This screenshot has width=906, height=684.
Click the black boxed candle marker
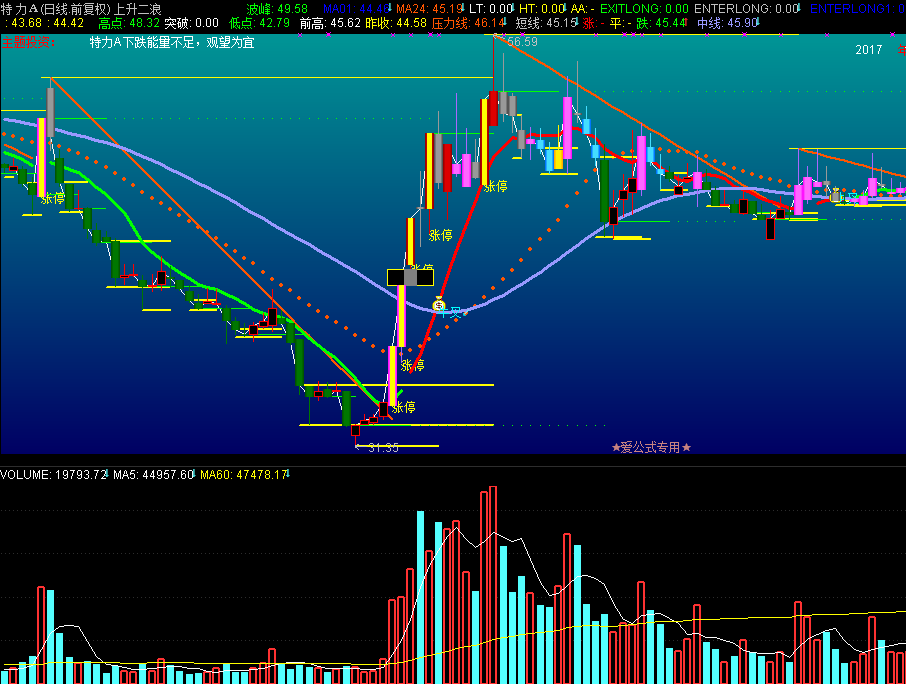click(410, 277)
